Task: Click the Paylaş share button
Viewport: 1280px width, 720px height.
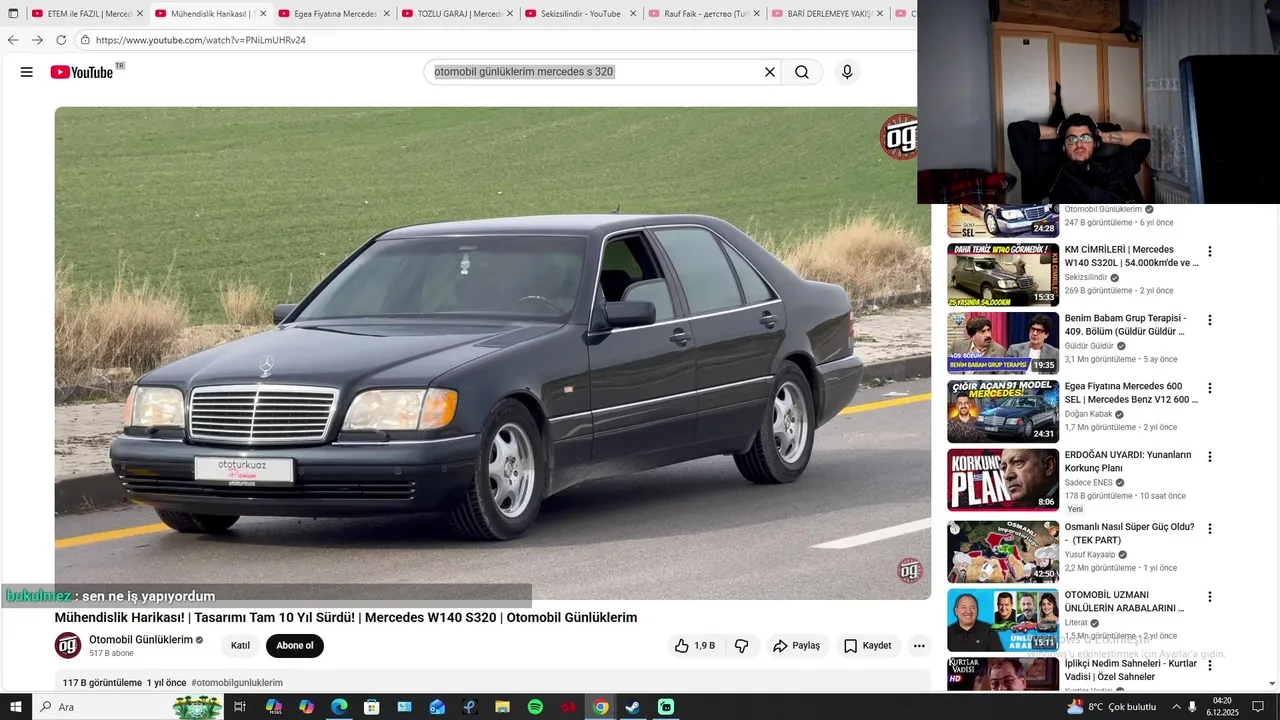Action: pyautogui.click(x=796, y=646)
